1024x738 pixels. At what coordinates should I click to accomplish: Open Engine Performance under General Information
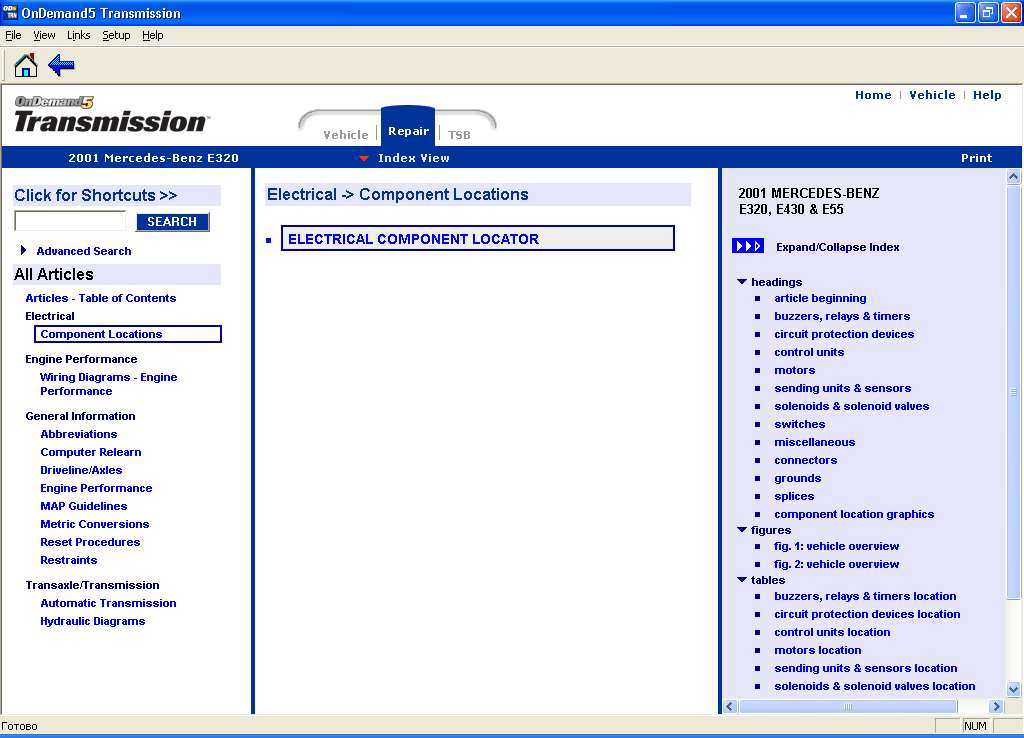pyautogui.click(x=96, y=488)
